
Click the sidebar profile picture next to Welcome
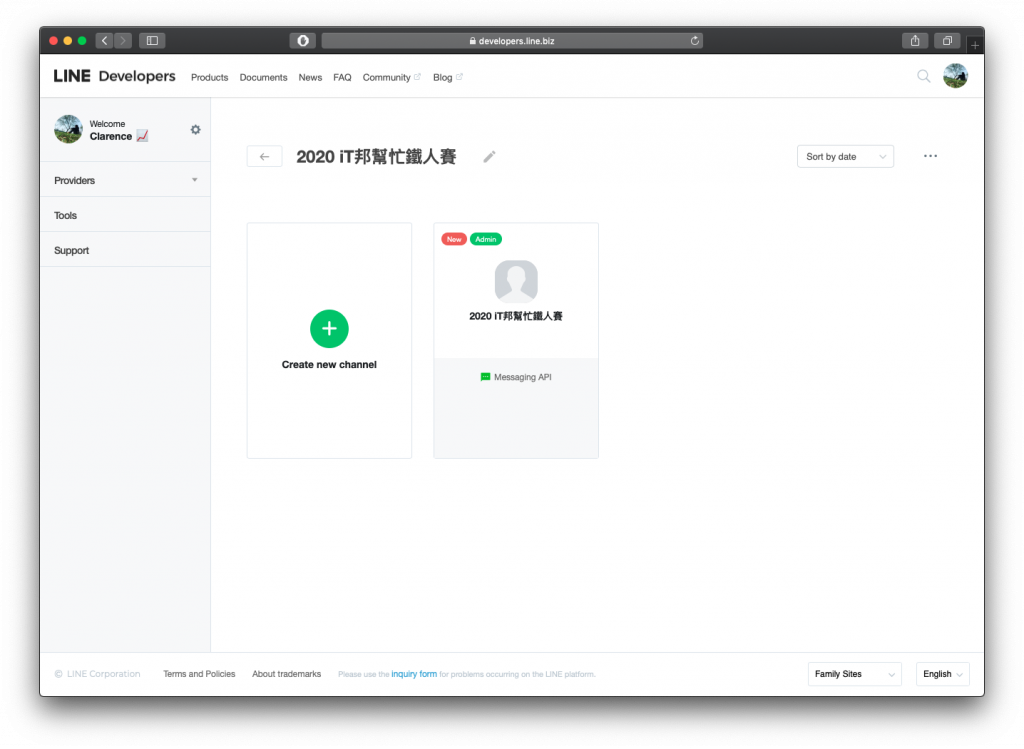(69, 129)
